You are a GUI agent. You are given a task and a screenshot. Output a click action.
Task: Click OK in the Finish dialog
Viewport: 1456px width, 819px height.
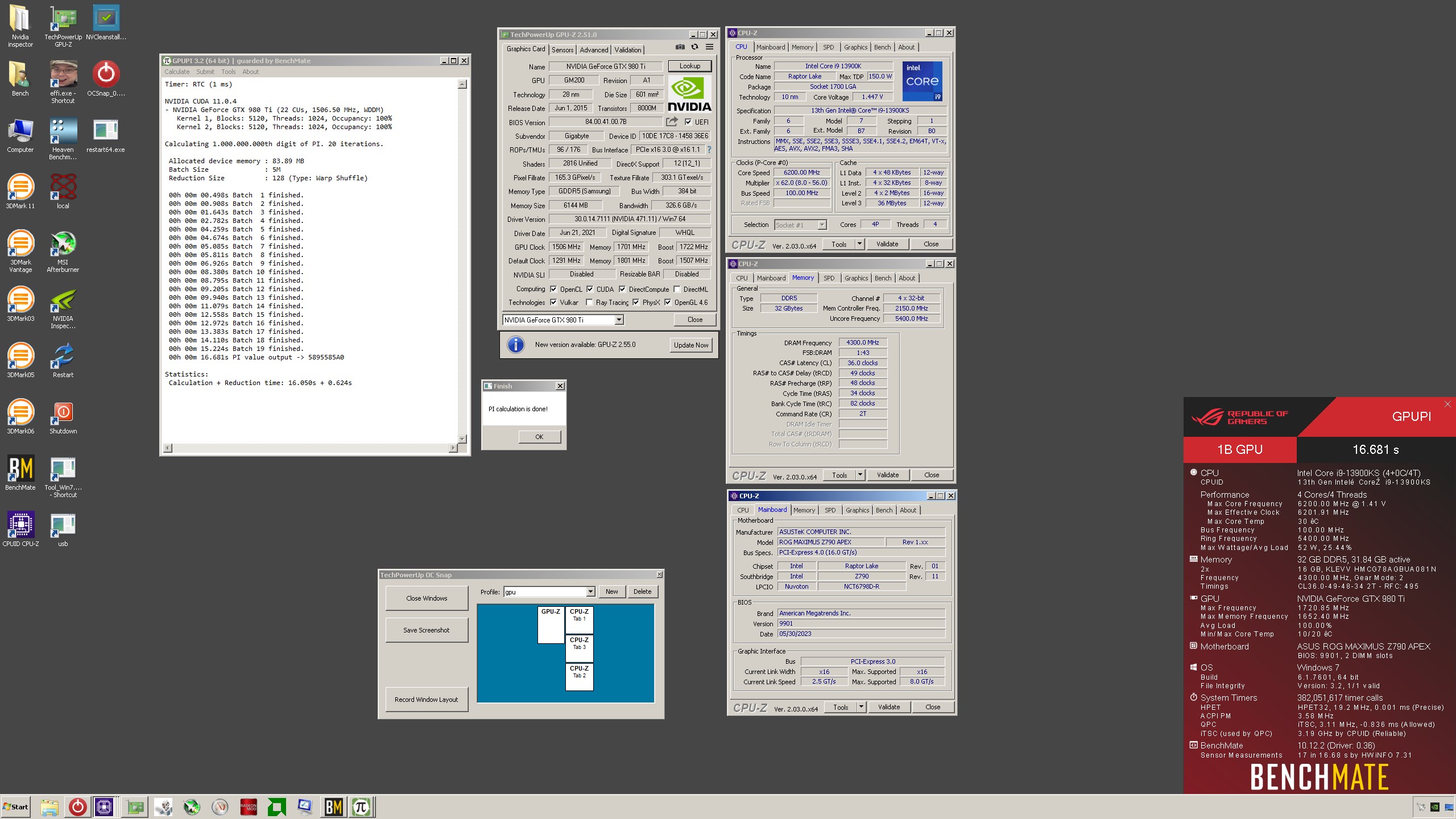pyautogui.click(x=539, y=437)
